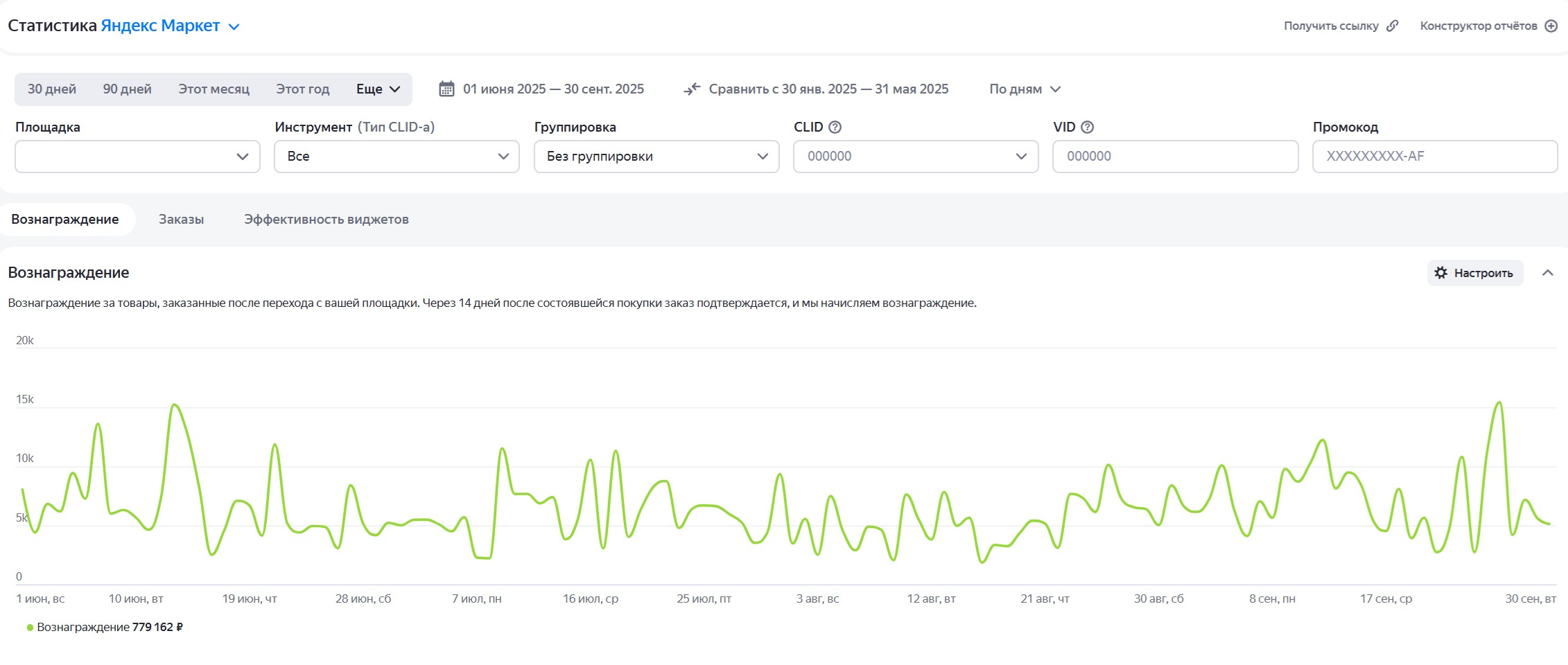This screenshot has height=665, width=1568.
Task: Switch to the Заказы tab
Action: (181, 220)
